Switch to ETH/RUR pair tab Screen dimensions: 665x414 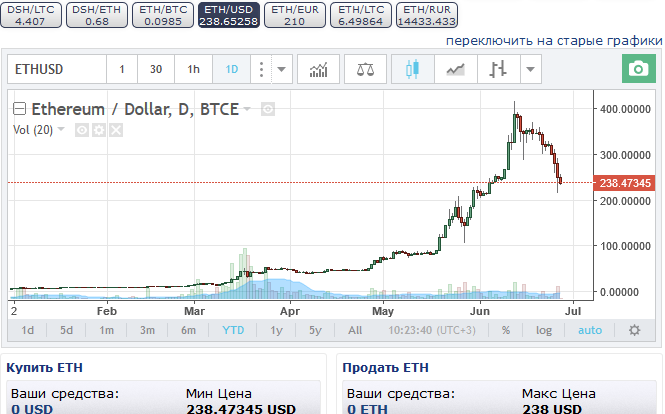pos(427,15)
